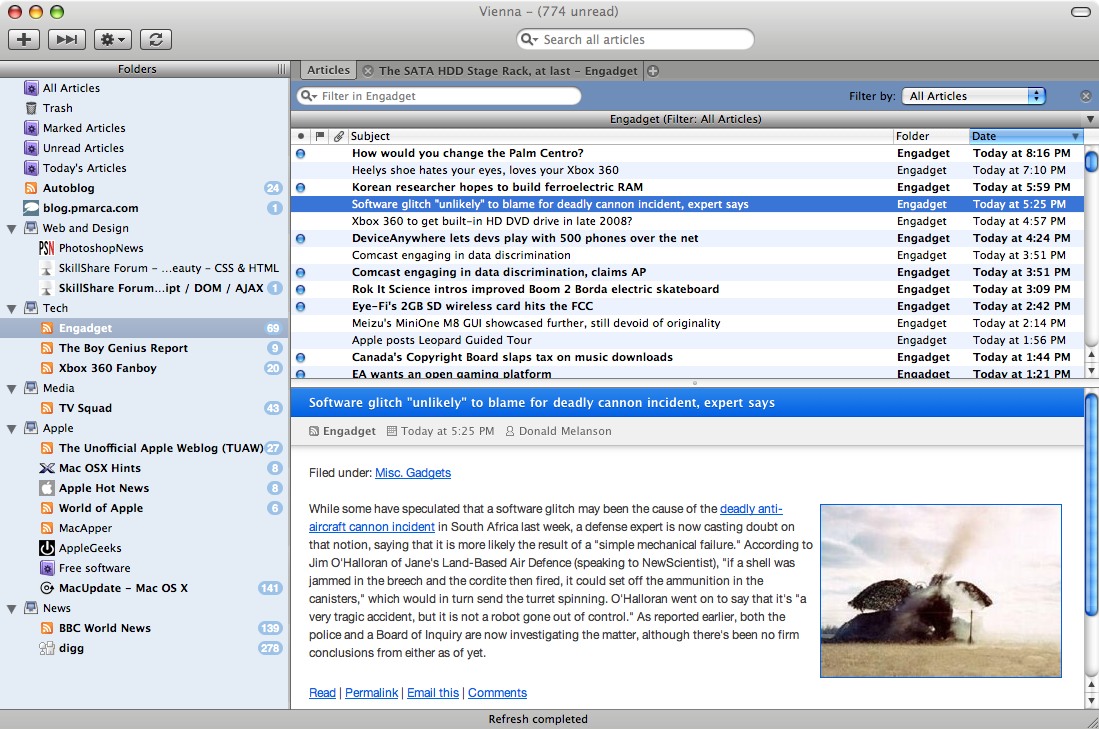Screen dimensions: 1099x729
Task: Click the Xbox 360 Fanboy feed icon
Action: [x=47, y=368]
